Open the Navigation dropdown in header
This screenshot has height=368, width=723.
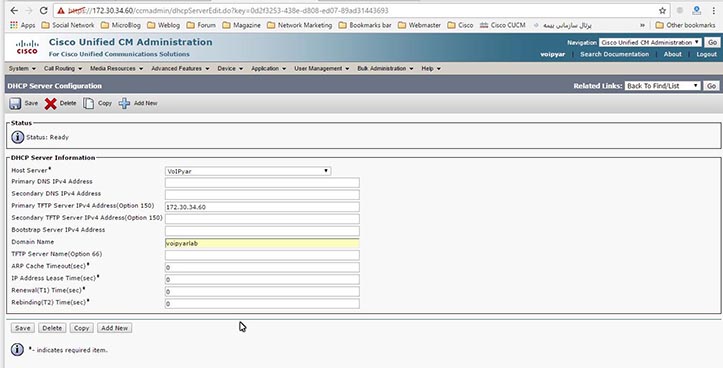[x=650, y=42]
